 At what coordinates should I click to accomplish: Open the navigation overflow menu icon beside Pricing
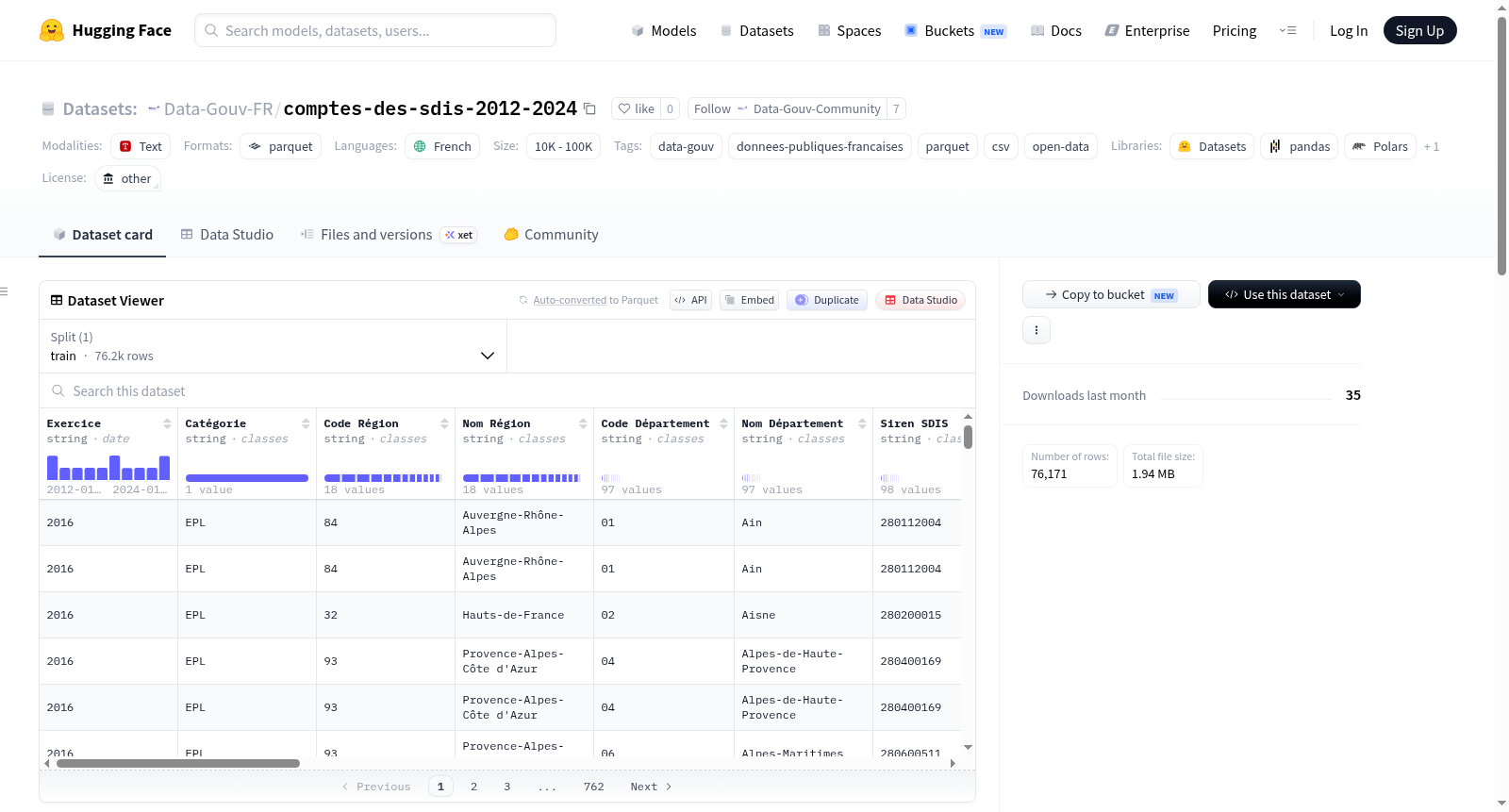click(1287, 30)
